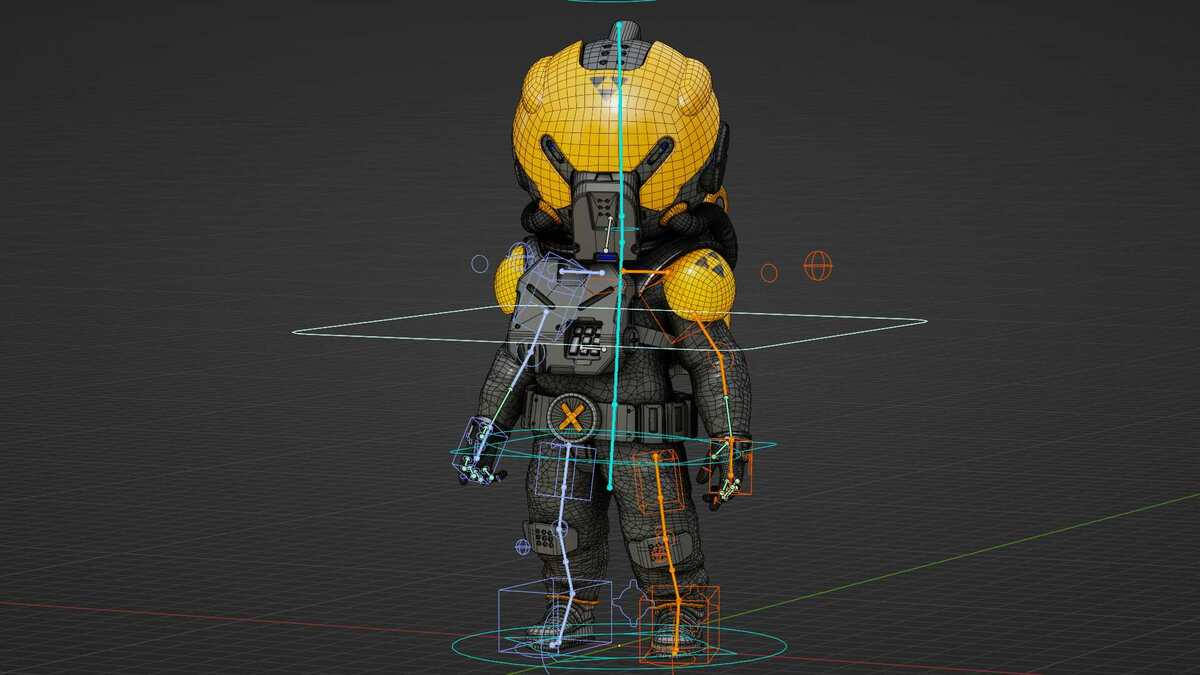Select the large orange globe rig control
This screenshot has width=1200, height=675.
coord(818,266)
